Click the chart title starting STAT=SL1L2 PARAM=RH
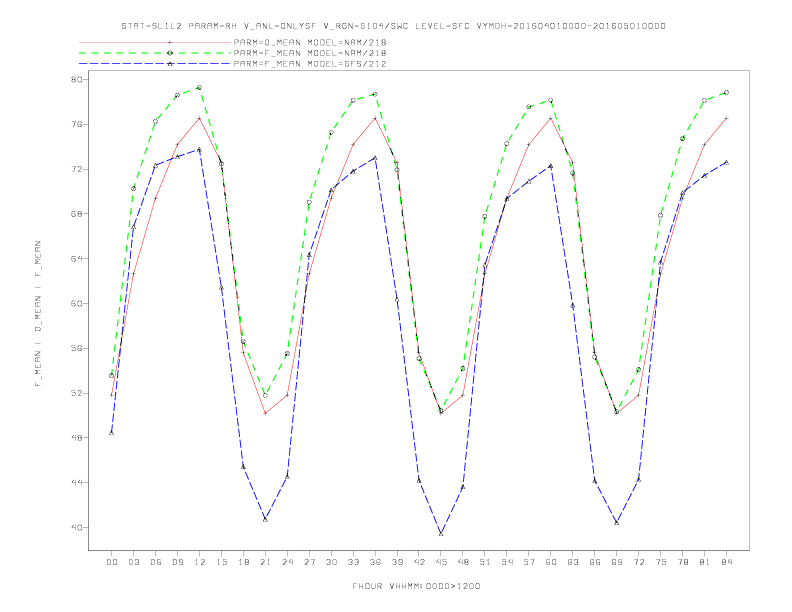This screenshot has width=792, height=612. coord(393,26)
